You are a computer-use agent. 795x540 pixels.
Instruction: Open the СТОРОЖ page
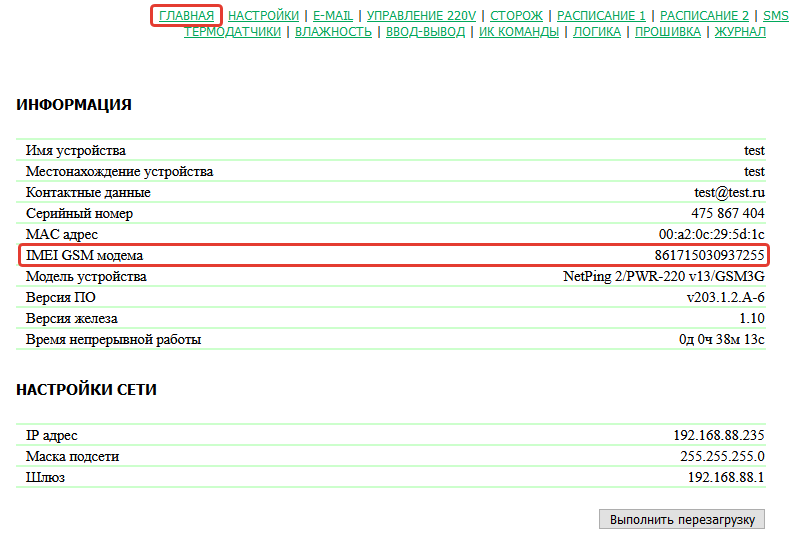pos(516,16)
